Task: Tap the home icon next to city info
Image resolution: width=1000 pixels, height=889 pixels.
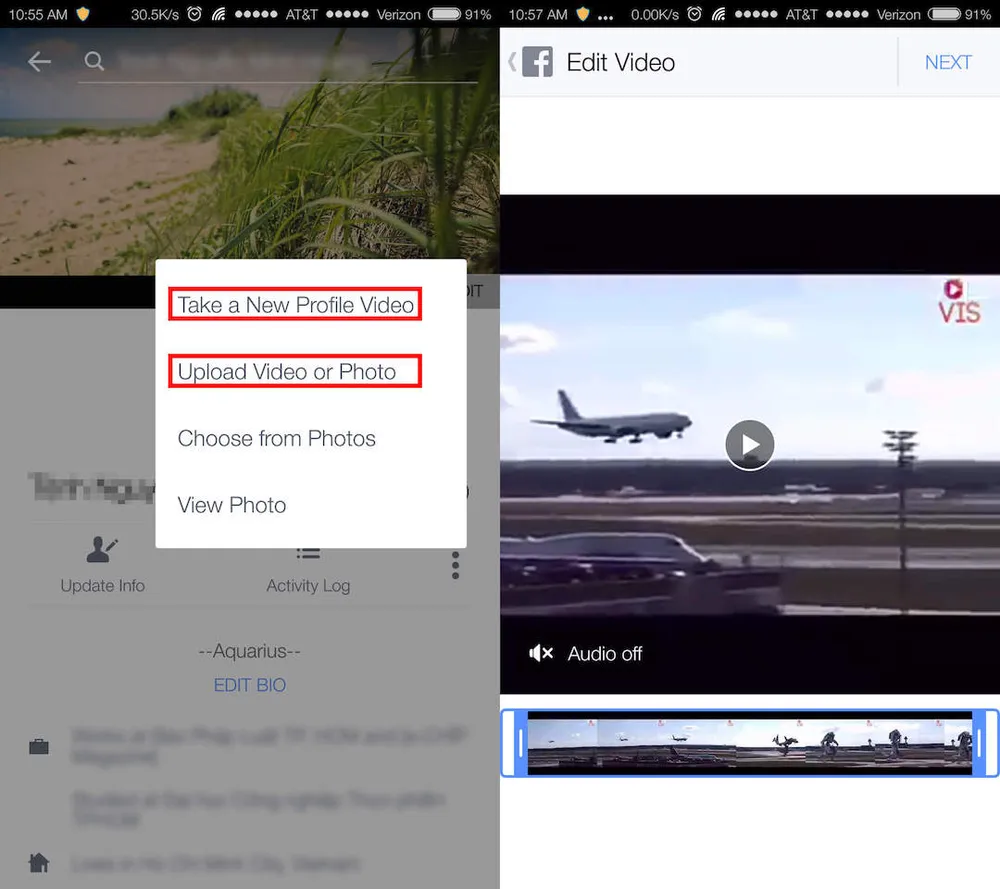Action: [38, 861]
